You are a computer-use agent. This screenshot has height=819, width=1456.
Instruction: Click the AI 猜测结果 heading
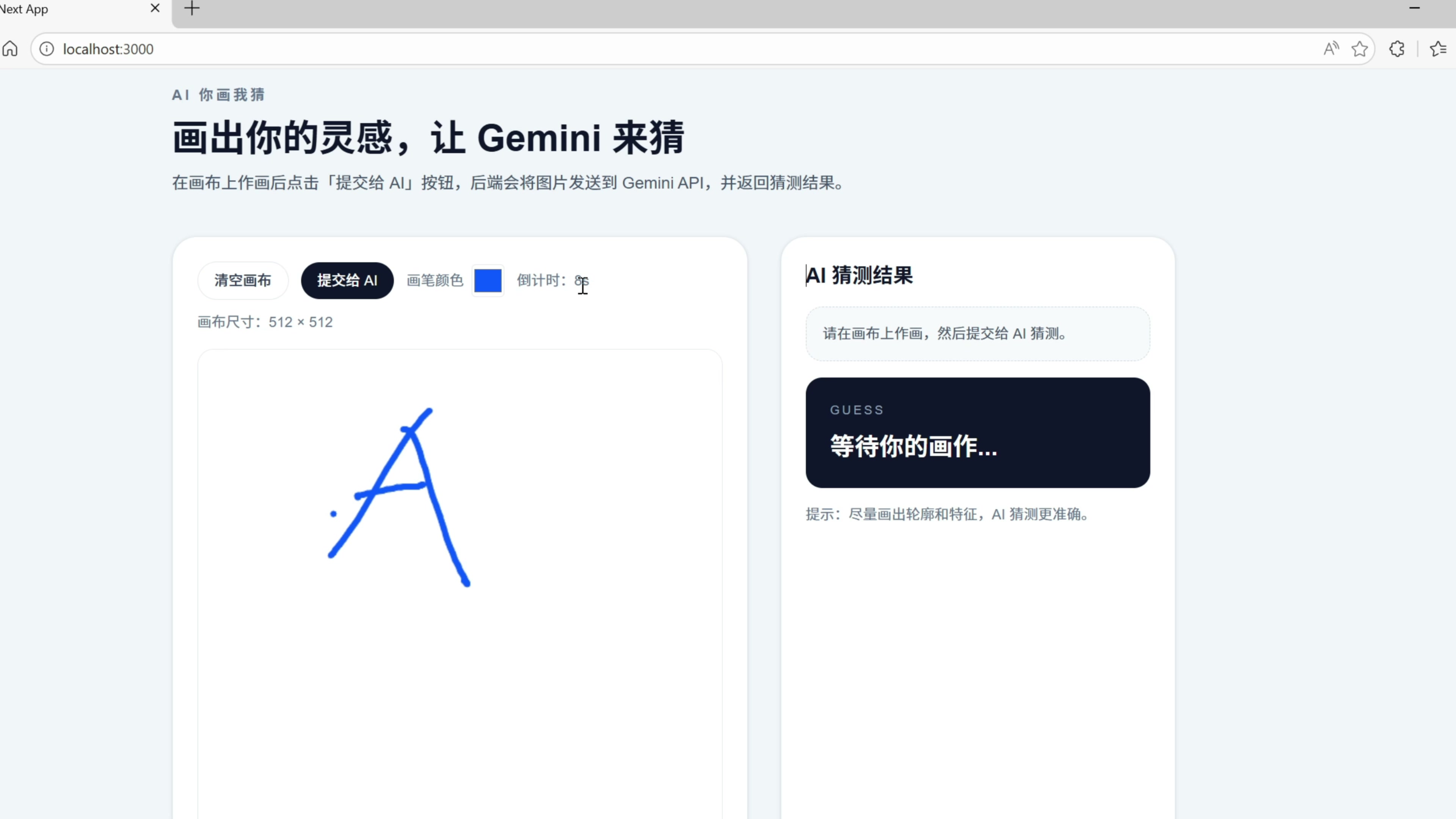point(859,276)
